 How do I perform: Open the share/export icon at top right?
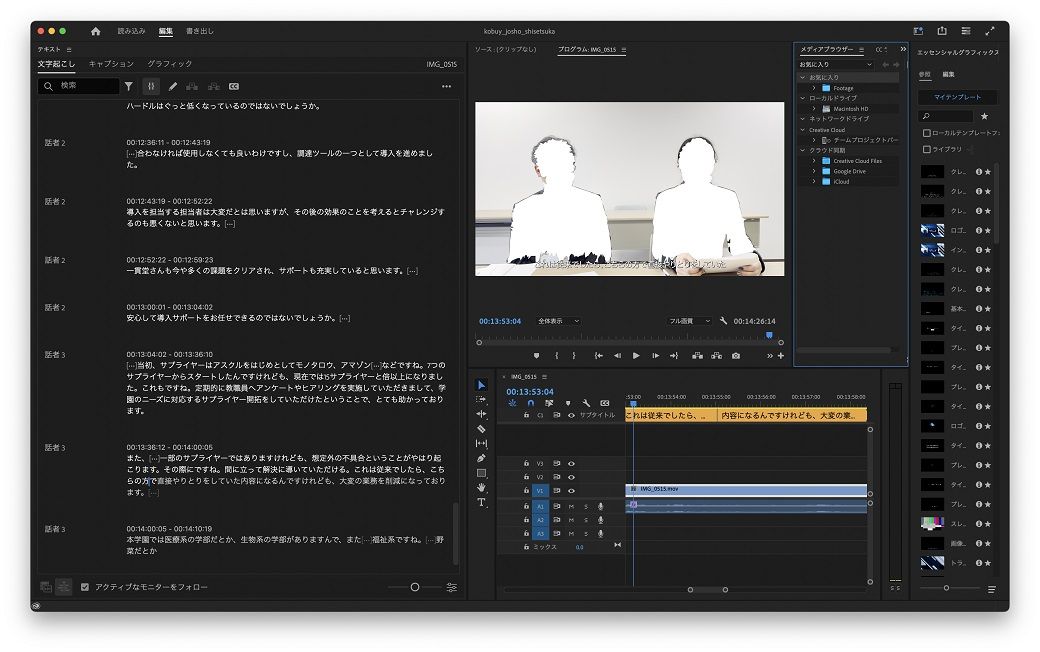pos(942,31)
